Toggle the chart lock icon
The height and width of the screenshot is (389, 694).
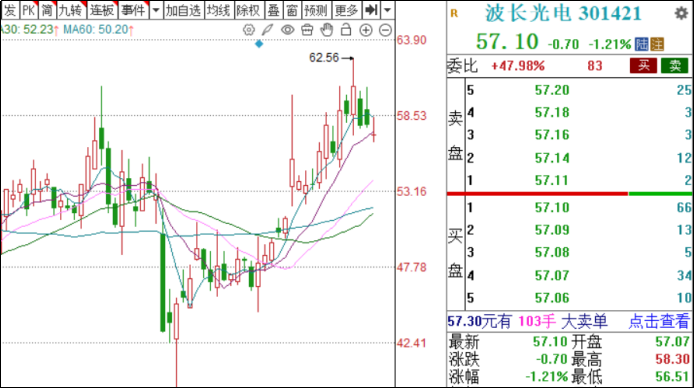click(x=346, y=30)
